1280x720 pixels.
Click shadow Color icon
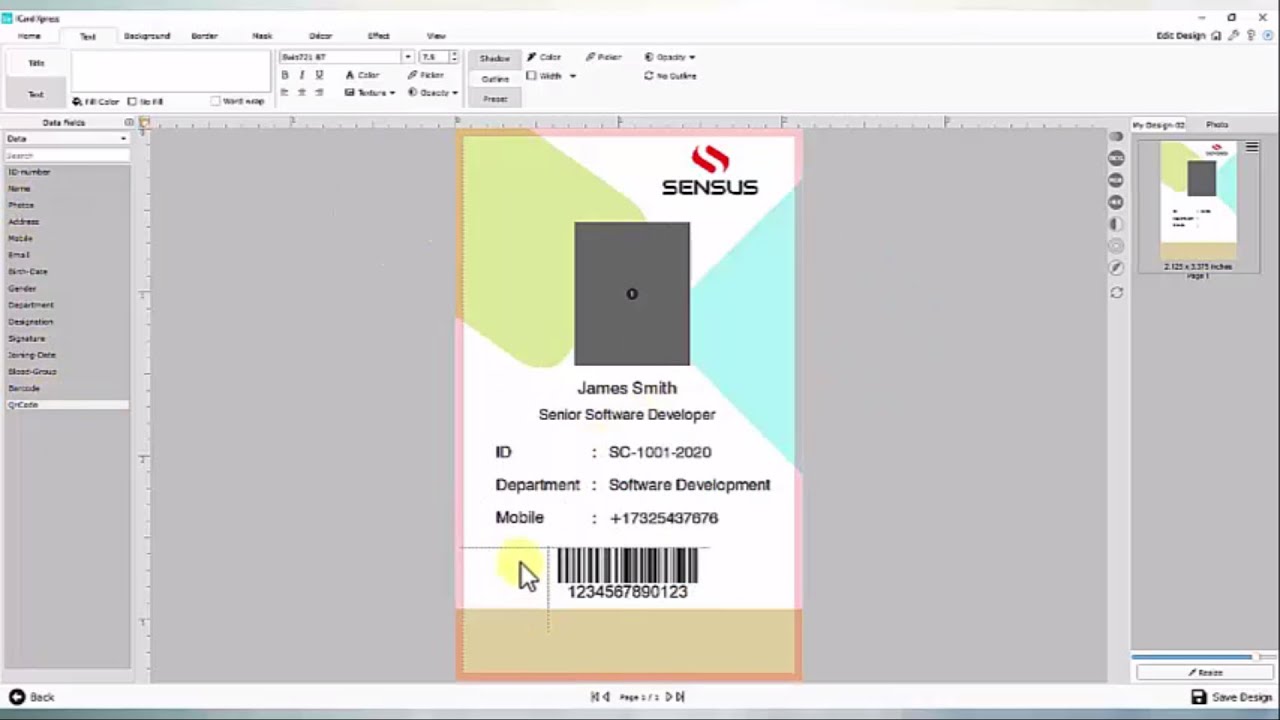[x=533, y=57]
